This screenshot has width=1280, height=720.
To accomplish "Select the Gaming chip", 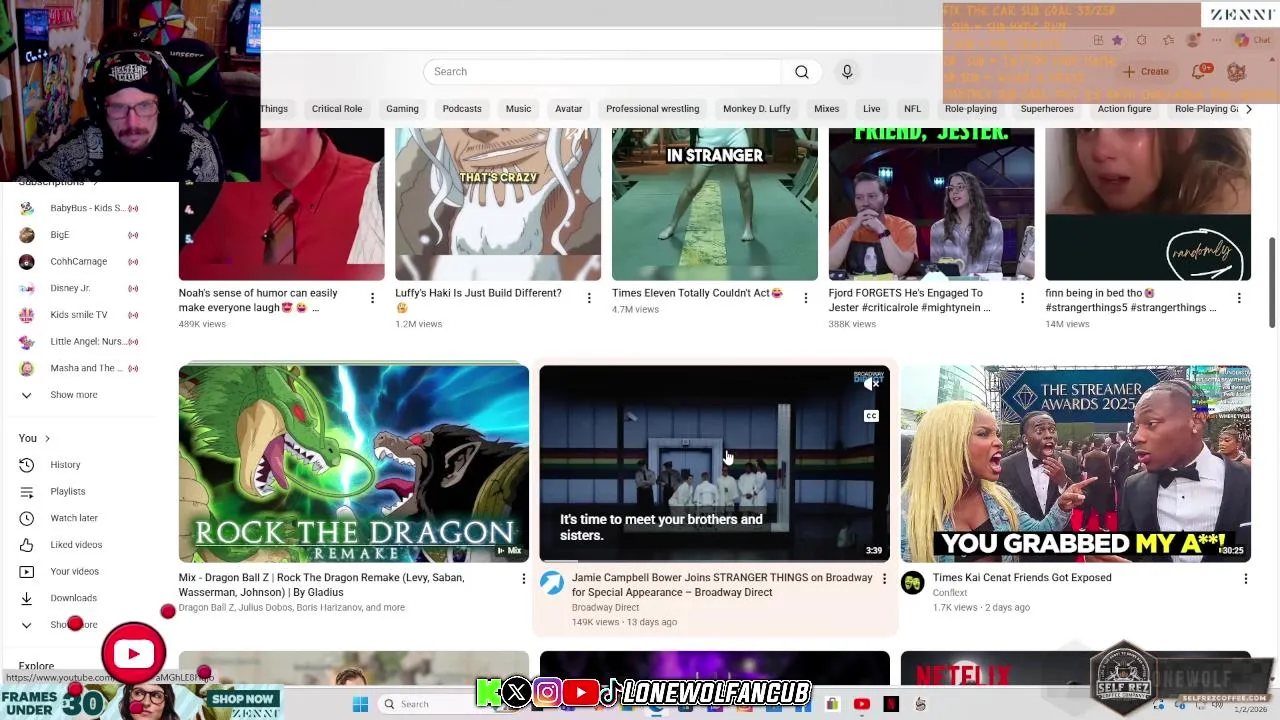I will (402, 109).
